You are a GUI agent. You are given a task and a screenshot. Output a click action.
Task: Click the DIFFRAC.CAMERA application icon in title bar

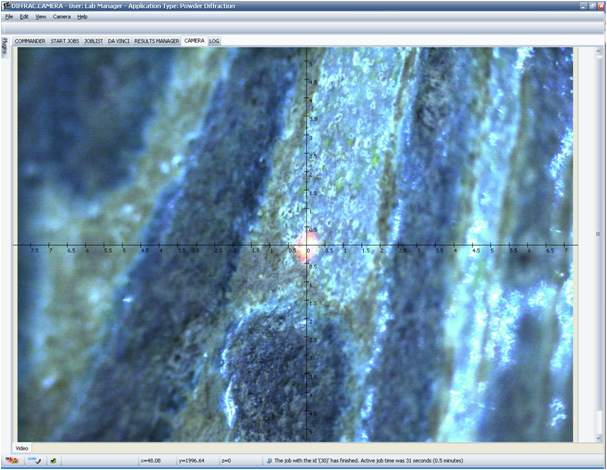pyautogui.click(x=6, y=6)
